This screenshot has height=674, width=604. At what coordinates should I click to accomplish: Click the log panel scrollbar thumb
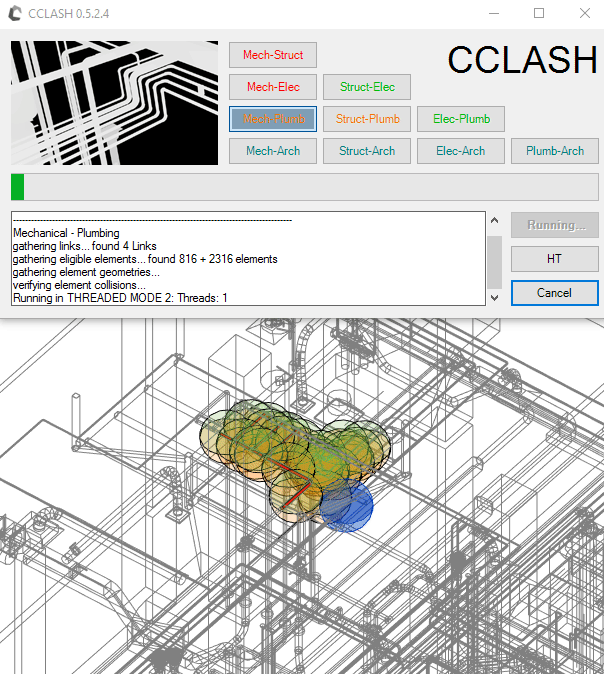point(495,262)
